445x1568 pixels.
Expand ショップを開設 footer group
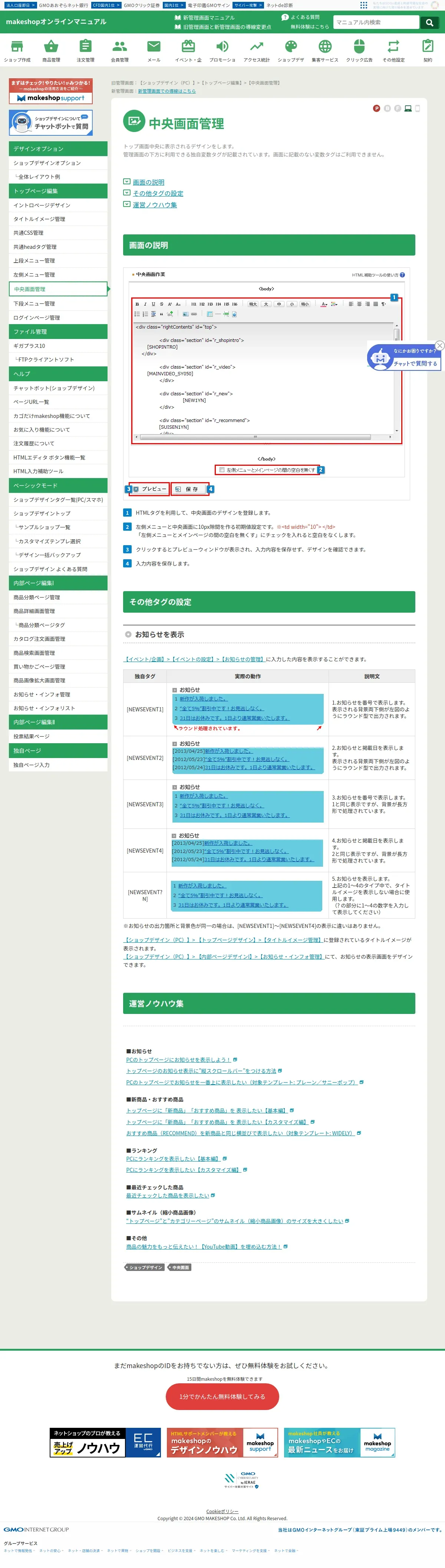tap(150, 1551)
